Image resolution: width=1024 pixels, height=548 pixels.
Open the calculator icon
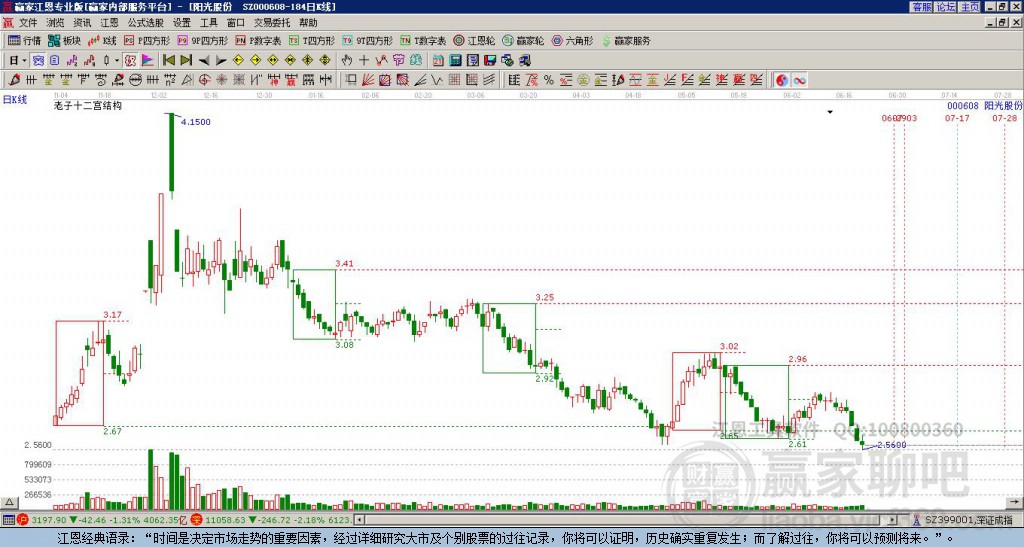click(x=455, y=60)
